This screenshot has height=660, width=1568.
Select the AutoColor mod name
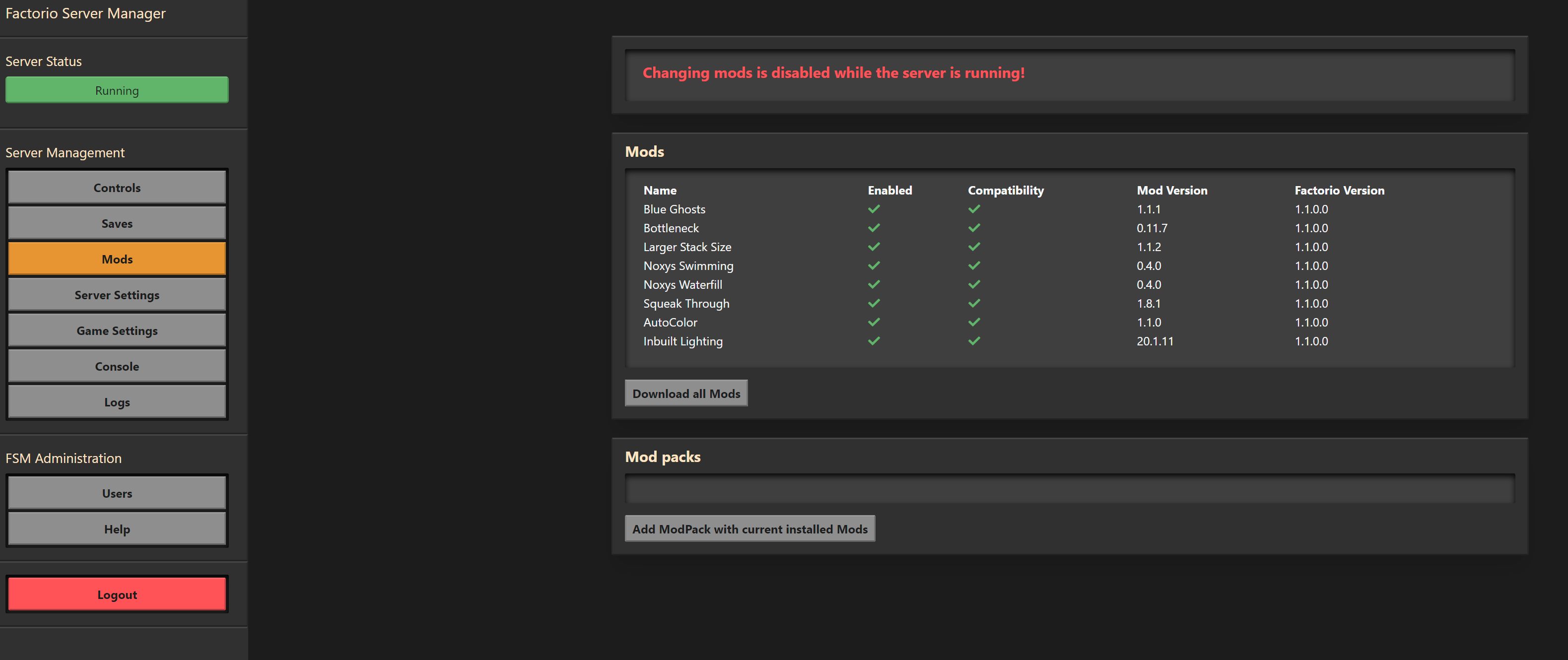(670, 323)
